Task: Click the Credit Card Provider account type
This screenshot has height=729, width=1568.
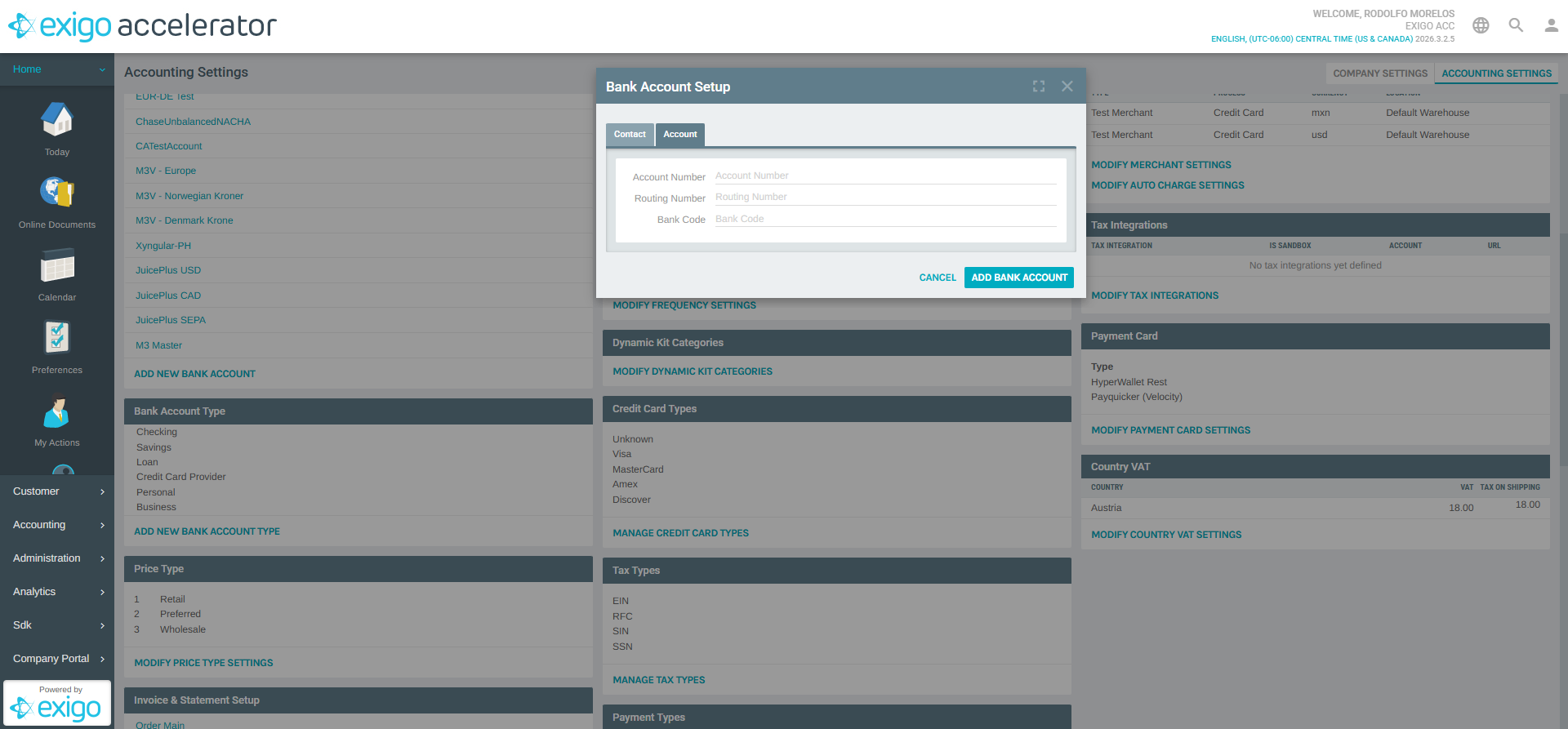Action: pyautogui.click(x=180, y=477)
